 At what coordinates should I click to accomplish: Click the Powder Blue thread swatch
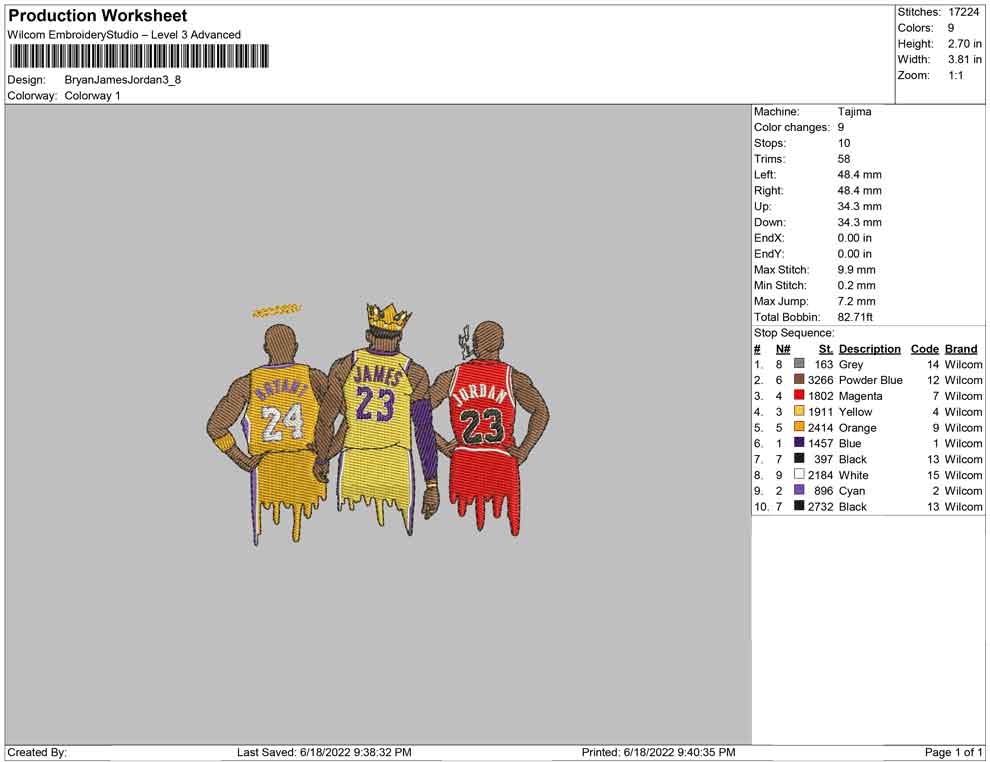coord(799,379)
